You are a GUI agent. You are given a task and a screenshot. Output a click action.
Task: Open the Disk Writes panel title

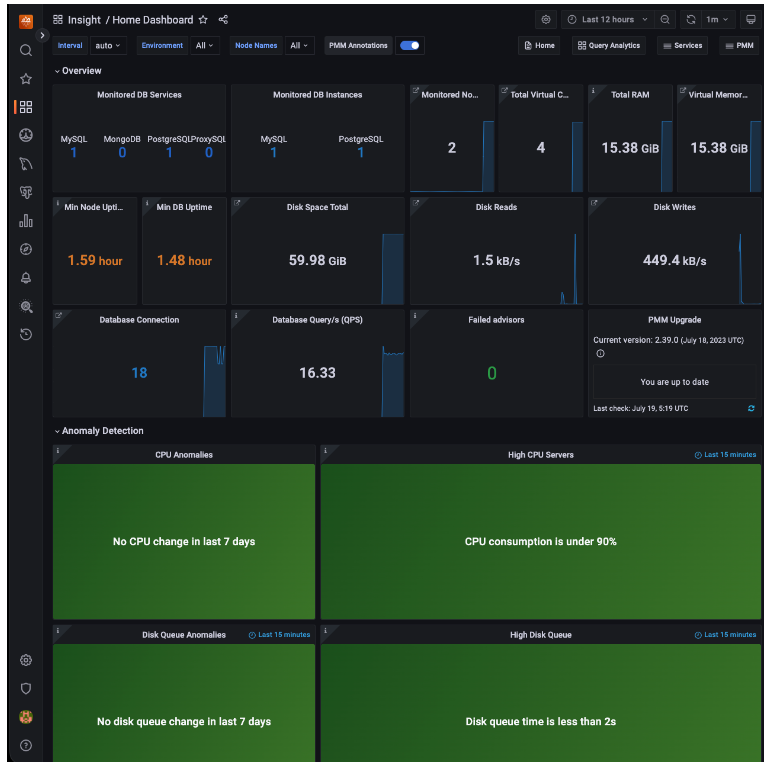[x=675, y=207]
